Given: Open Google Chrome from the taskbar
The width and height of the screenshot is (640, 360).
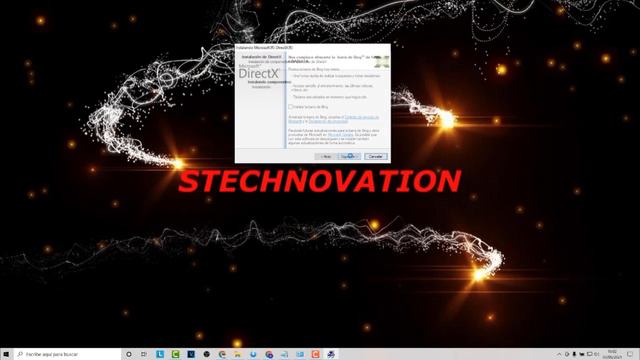Looking at the screenshot, I should coord(269,354).
